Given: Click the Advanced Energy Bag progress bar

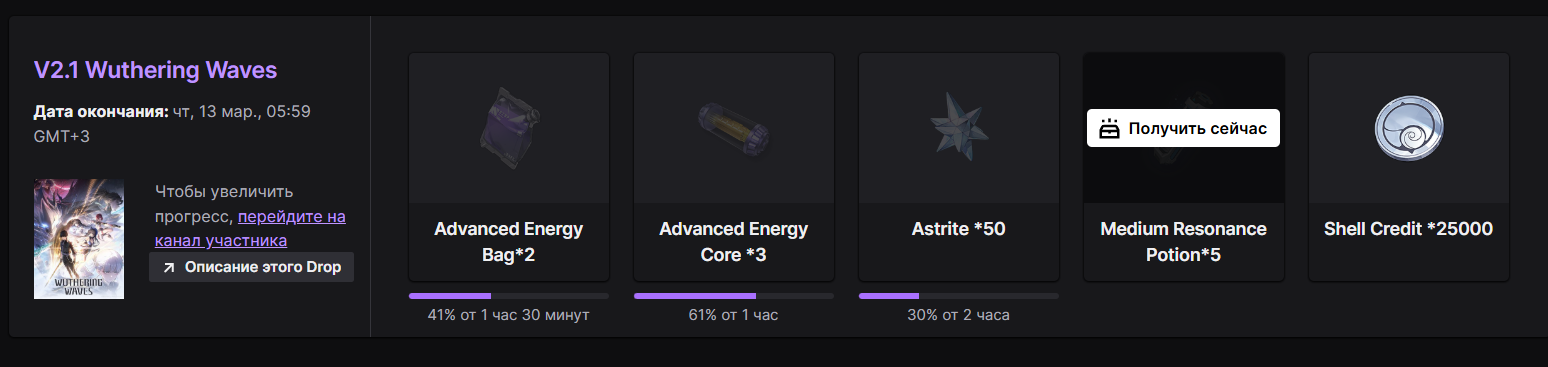Looking at the screenshot, I should [x=508, y=296].
